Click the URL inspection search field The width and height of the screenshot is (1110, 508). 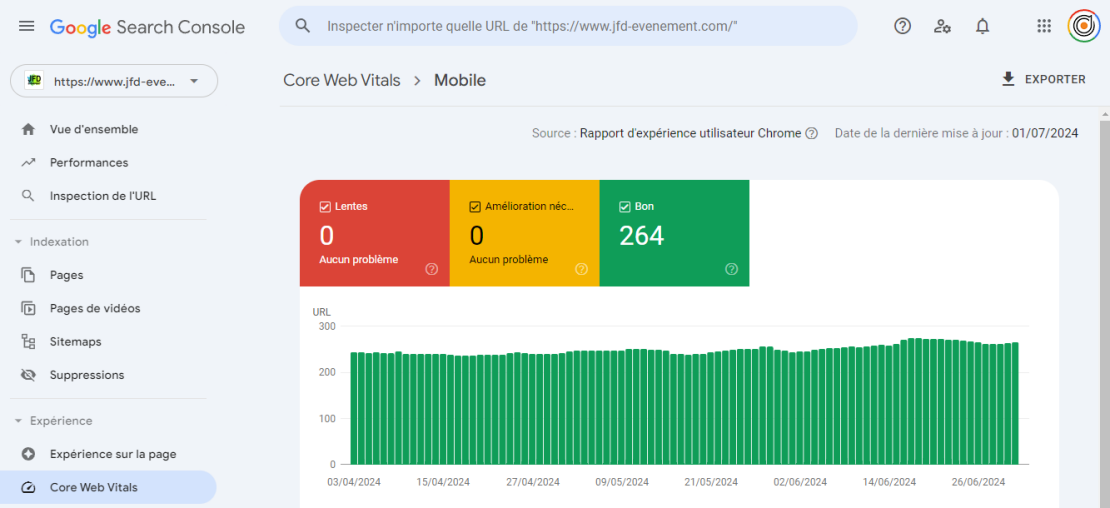click(x=580, y=26)
